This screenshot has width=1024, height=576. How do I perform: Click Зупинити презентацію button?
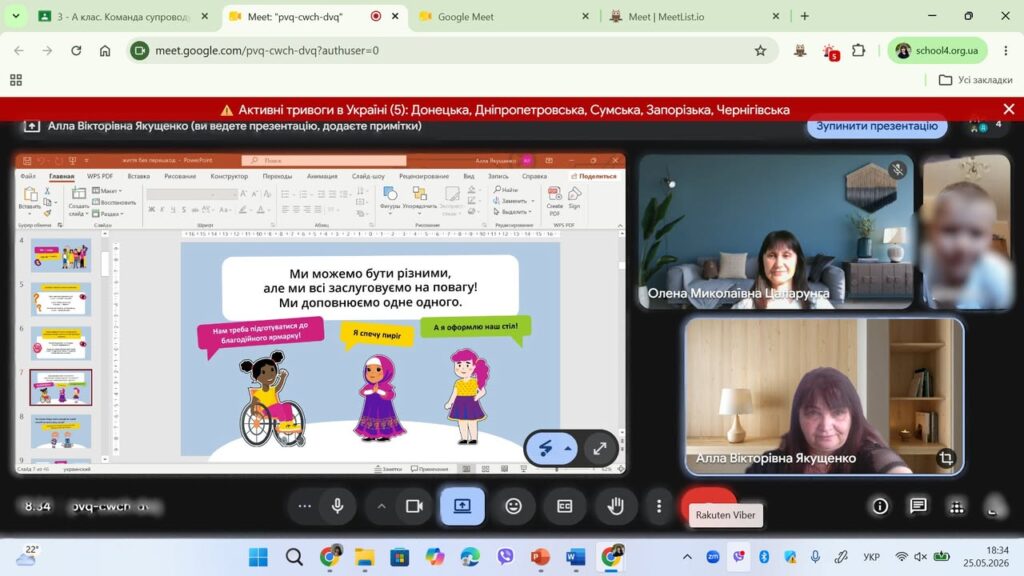876,126
